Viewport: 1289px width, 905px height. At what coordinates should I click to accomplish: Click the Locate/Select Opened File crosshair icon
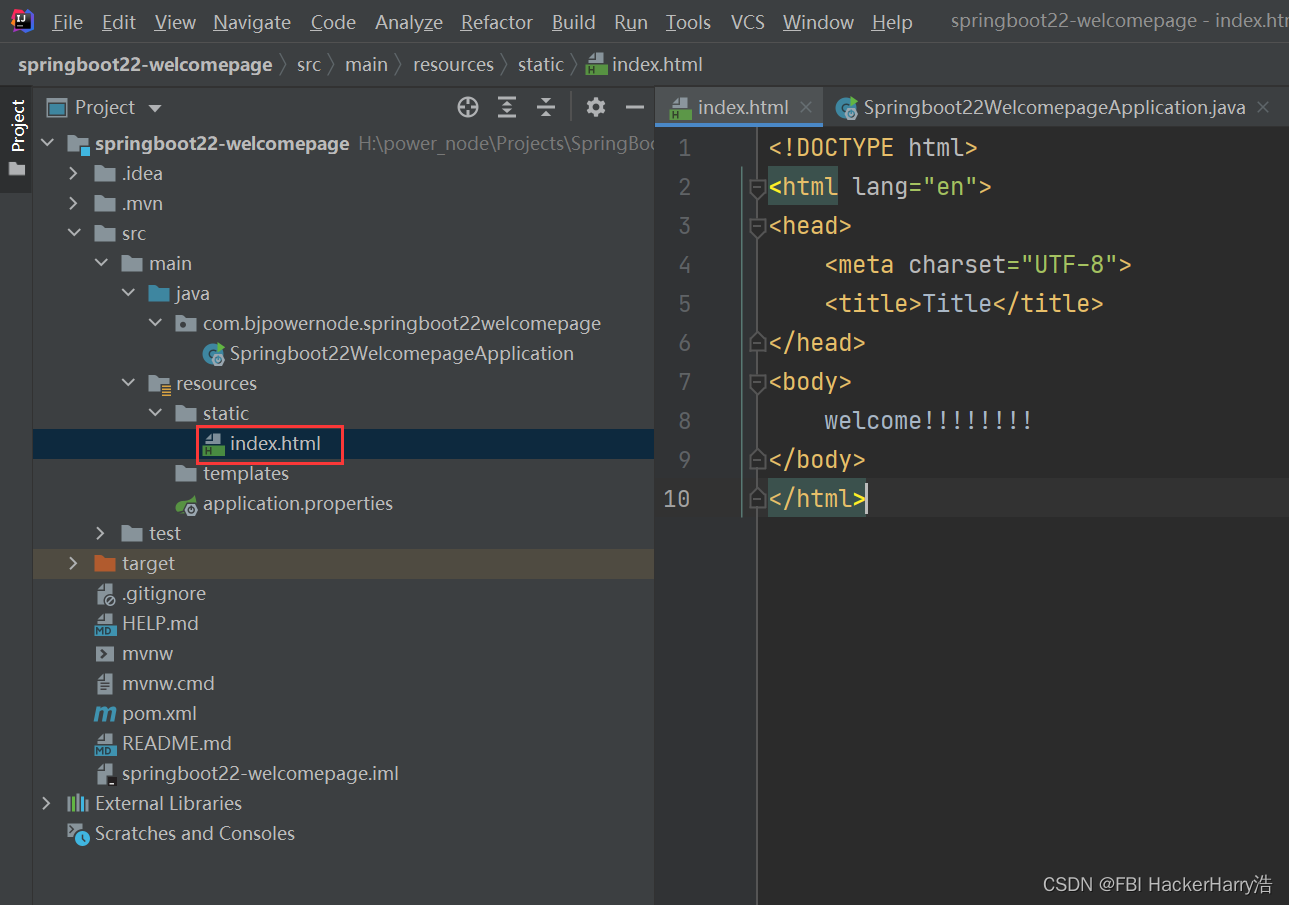(468, 107)
